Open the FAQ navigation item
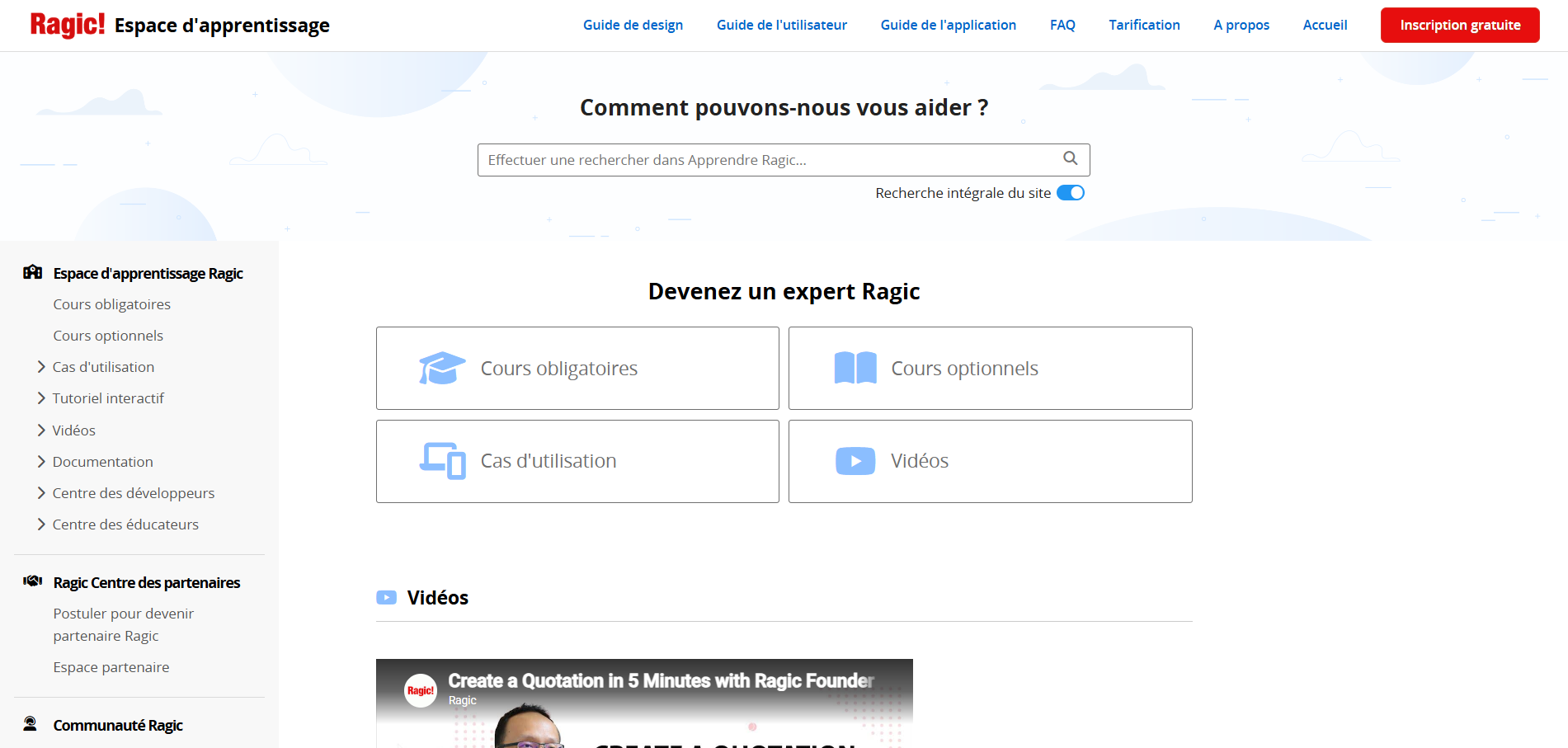Viewport: 1568px width, 748px height. point(1062,25)
